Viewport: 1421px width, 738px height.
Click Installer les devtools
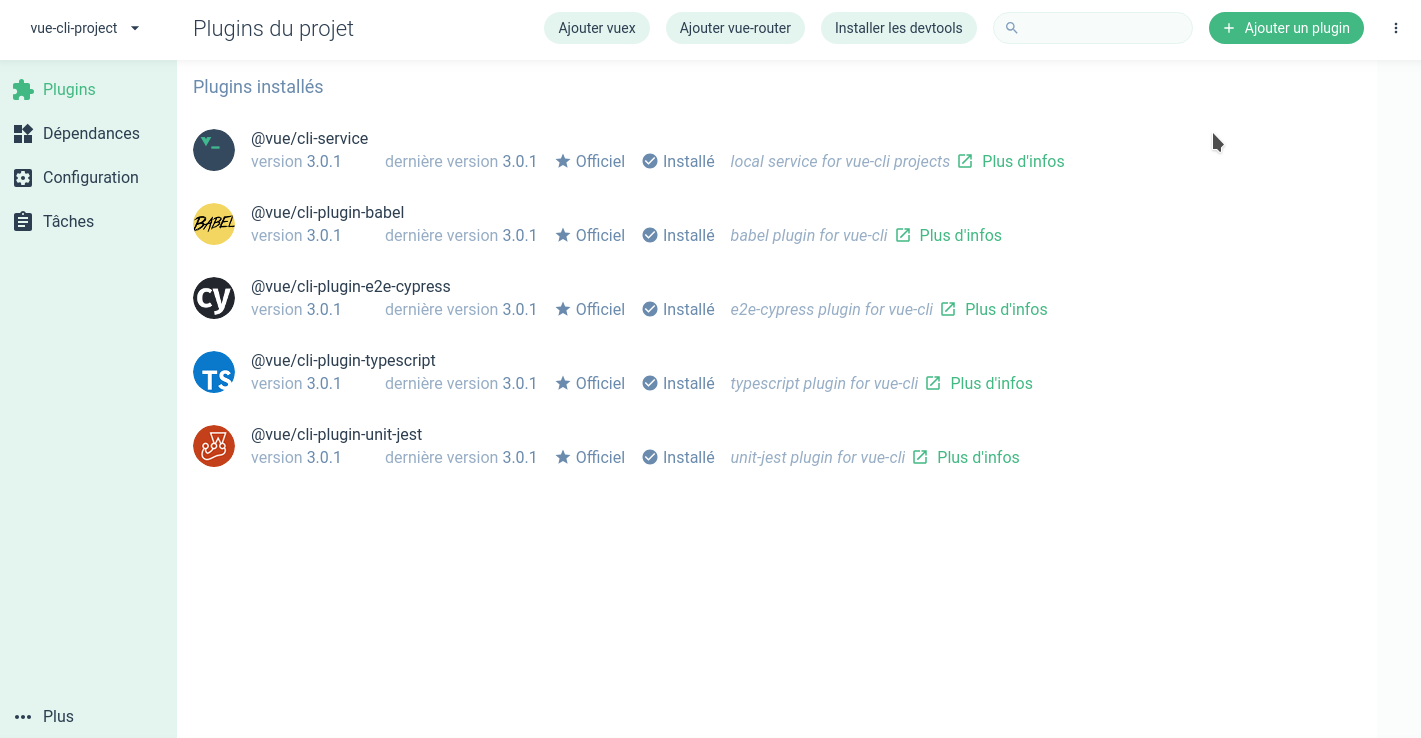point(898,28)
